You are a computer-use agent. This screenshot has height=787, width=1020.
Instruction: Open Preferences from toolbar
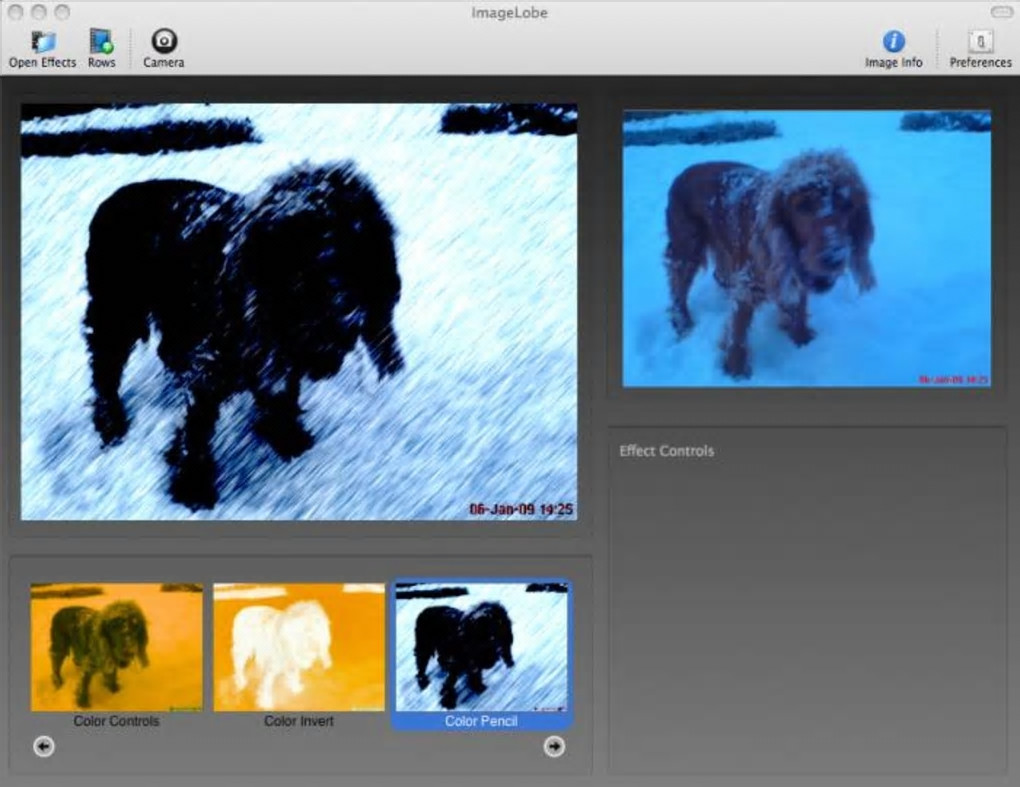tap(980, 42)
